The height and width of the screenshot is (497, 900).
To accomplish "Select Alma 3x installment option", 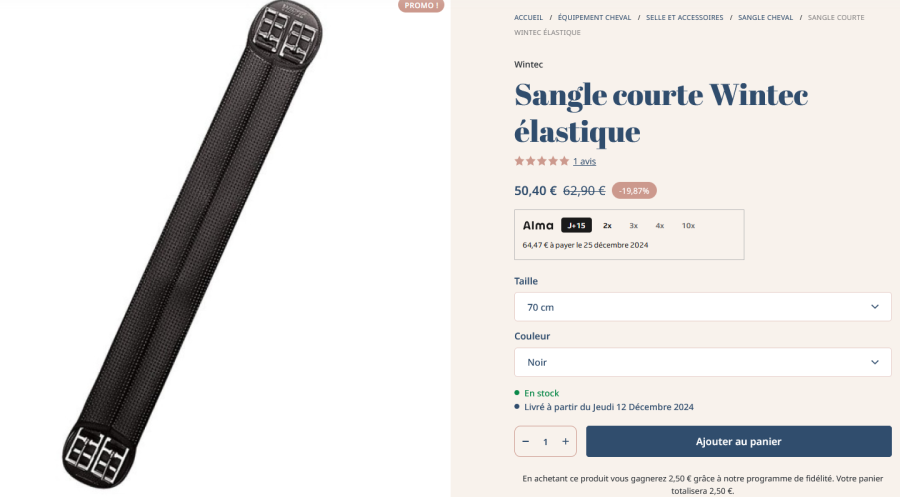I will 634,226.
